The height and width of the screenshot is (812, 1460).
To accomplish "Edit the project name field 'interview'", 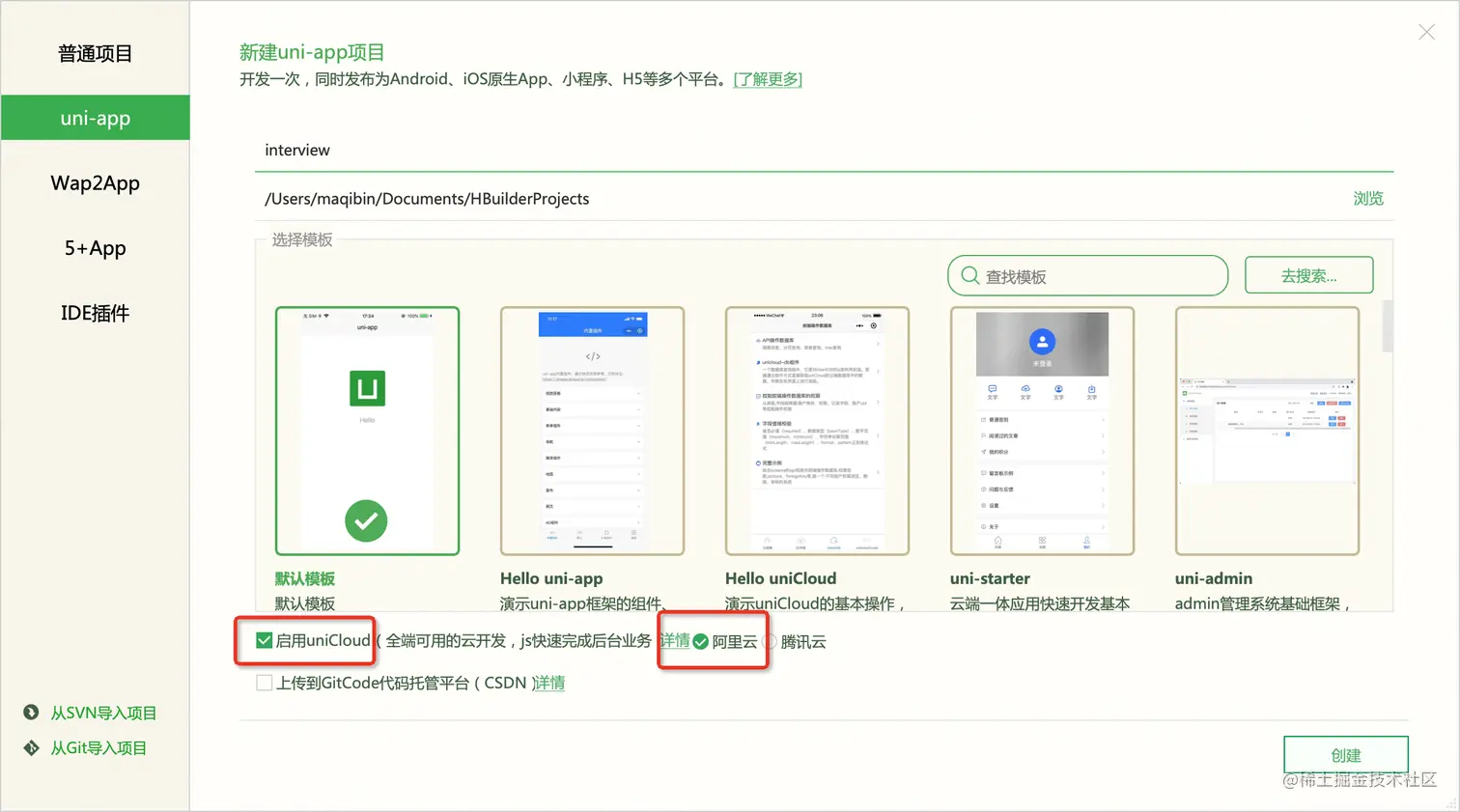I will 824,151.
